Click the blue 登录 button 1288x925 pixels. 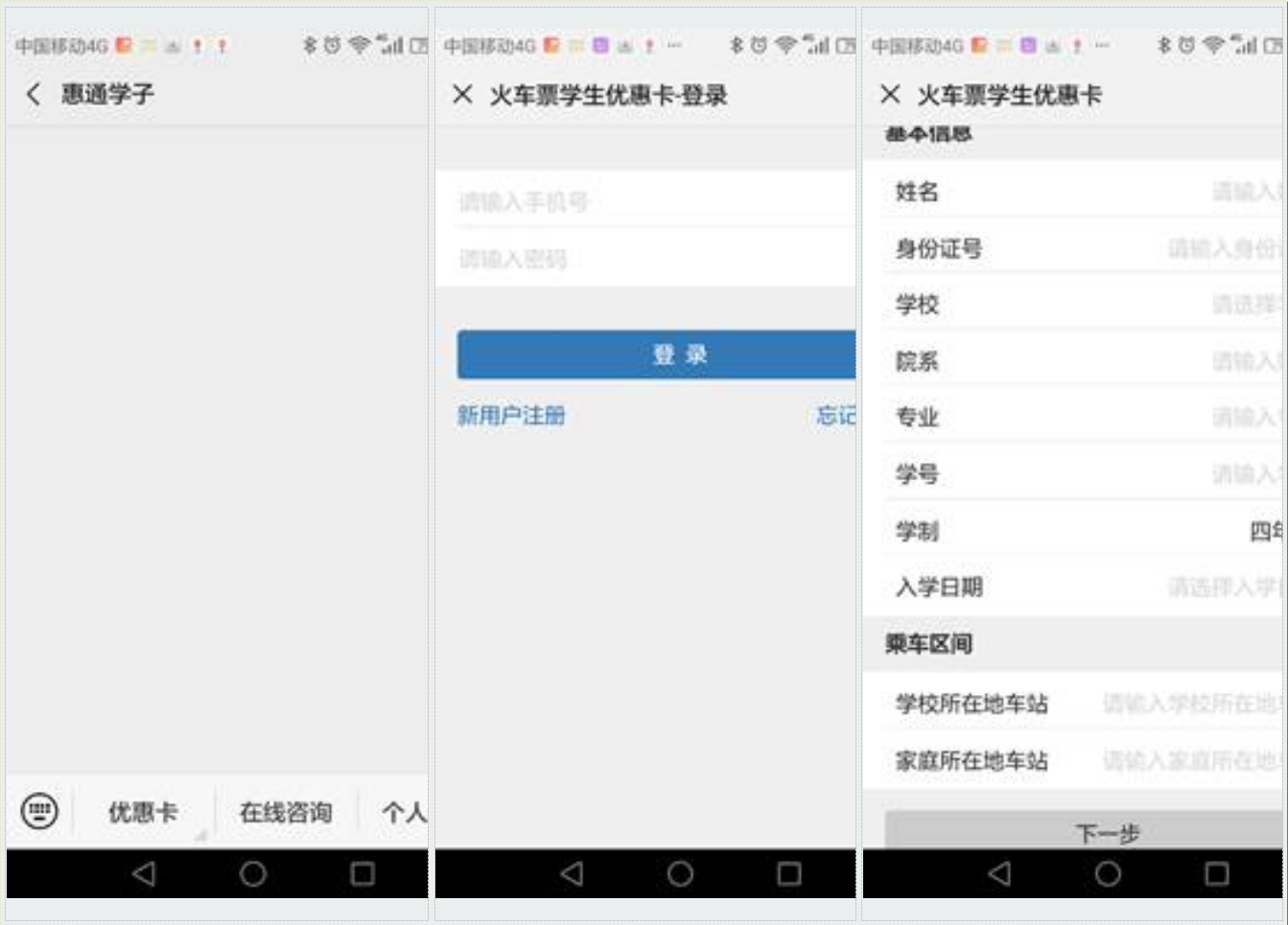point(656,355)
